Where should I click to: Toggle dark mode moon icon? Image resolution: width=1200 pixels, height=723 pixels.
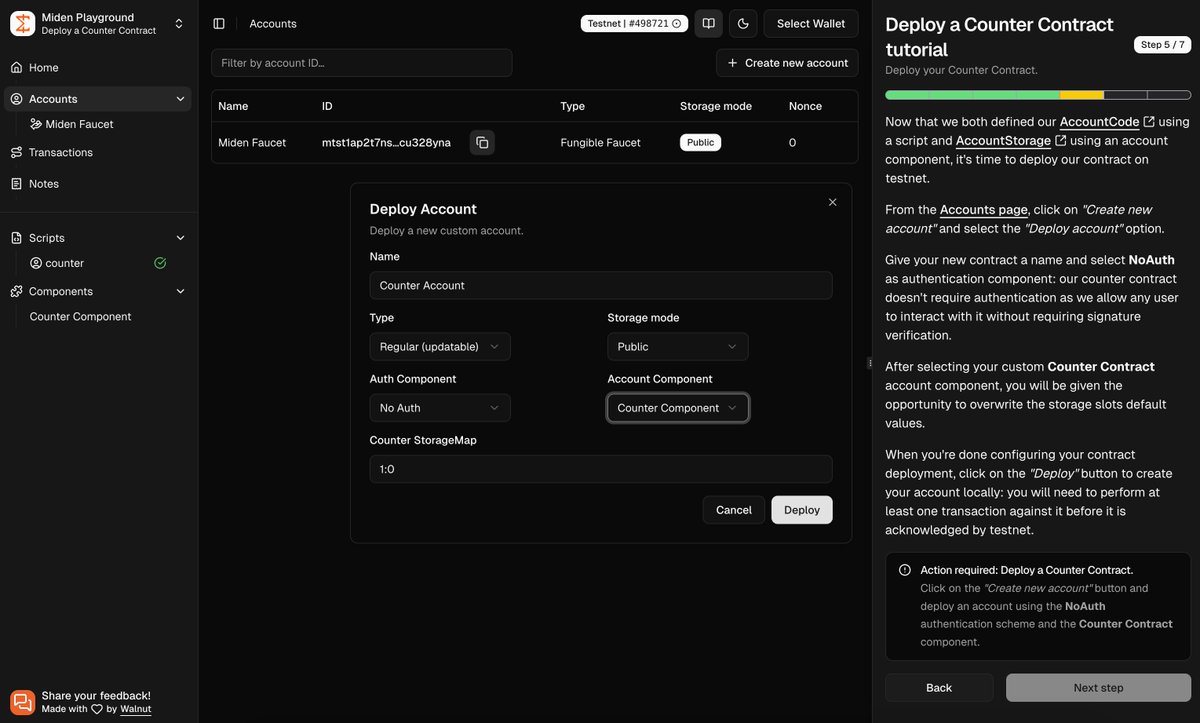pos(743,23)
